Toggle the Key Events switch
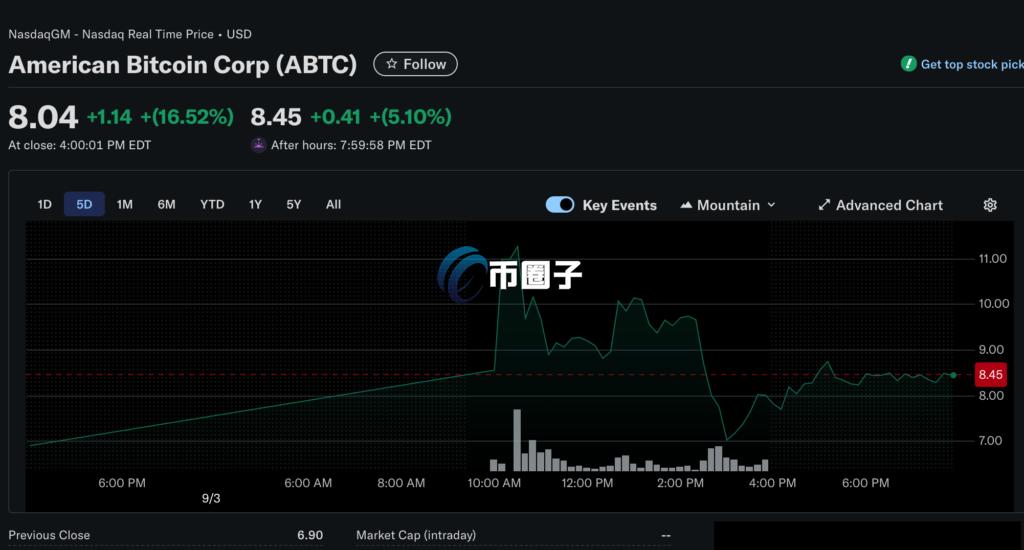The height and width of the screenshot is (550, 1024). pyautogui.click(x=560, y=205)
